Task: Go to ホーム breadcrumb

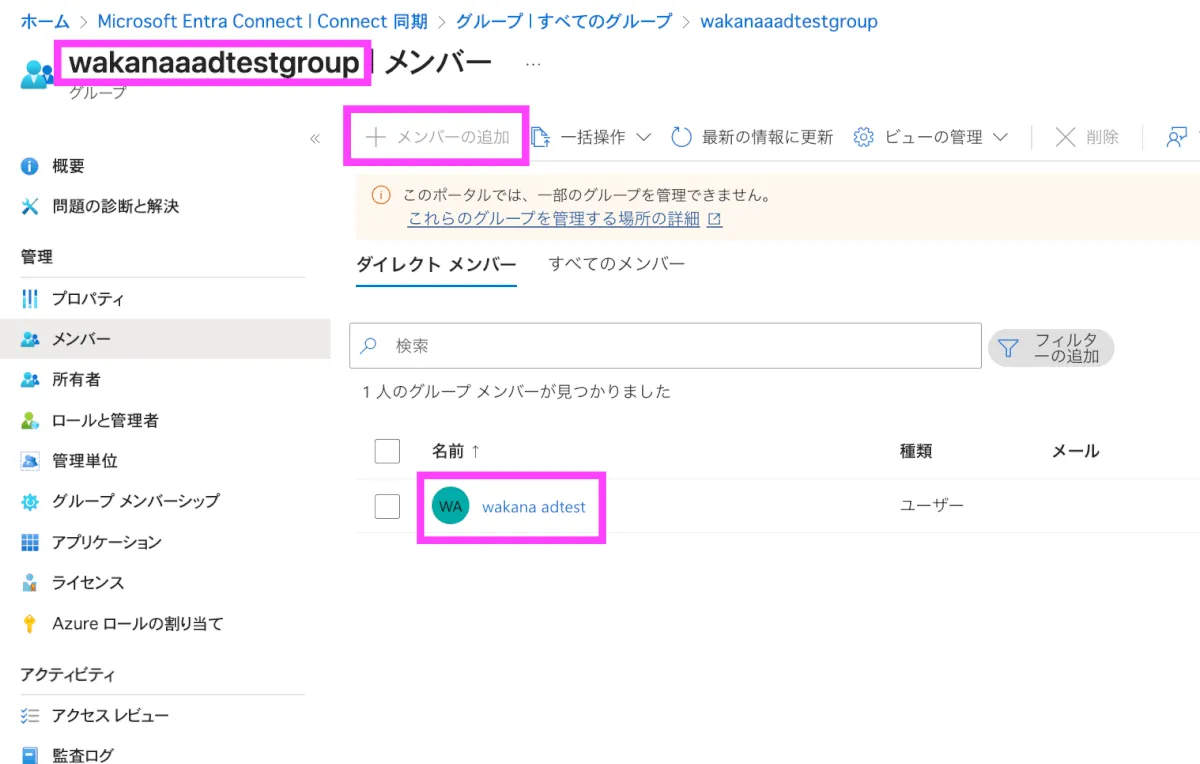Action: [45, 21]
